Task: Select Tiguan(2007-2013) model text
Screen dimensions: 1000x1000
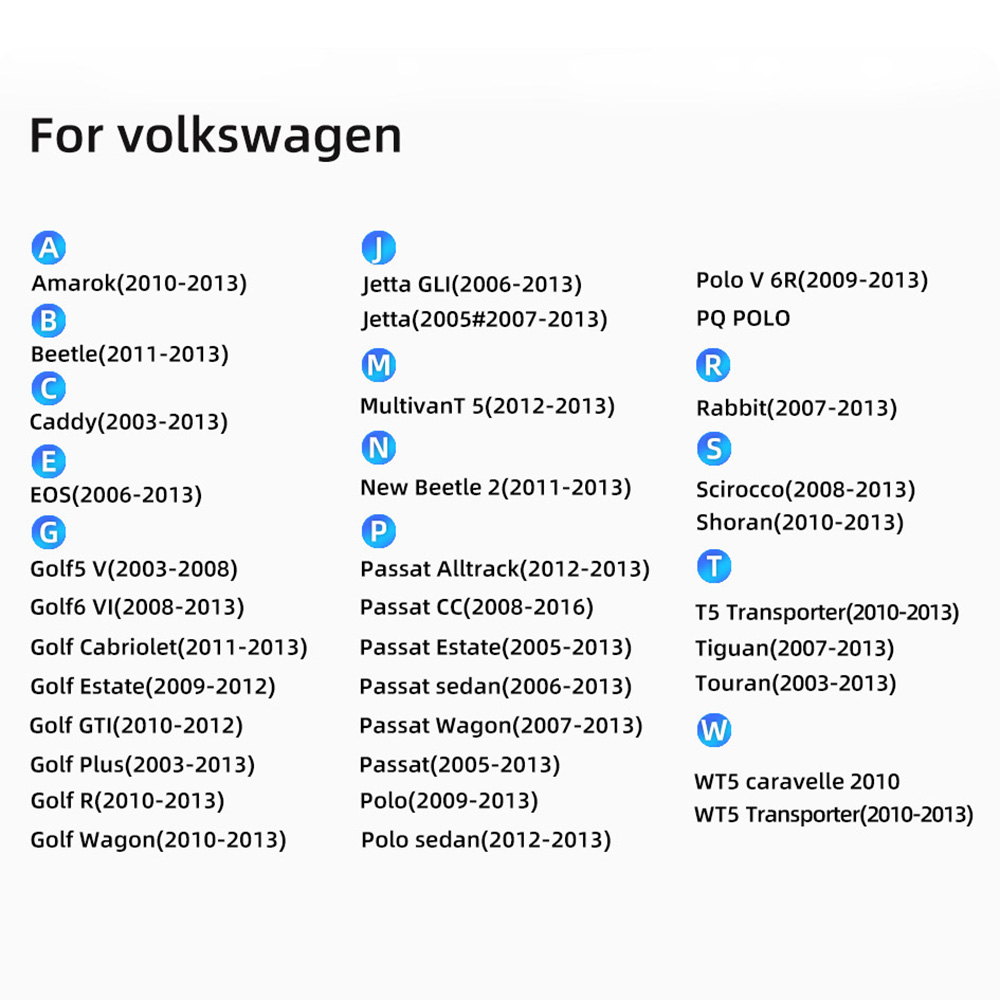Action: [x=794, y=648]
